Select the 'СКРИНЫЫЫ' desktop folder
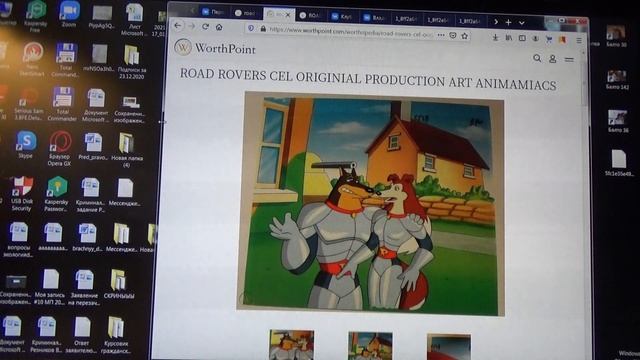640x360 pixels. pos(119,283)
